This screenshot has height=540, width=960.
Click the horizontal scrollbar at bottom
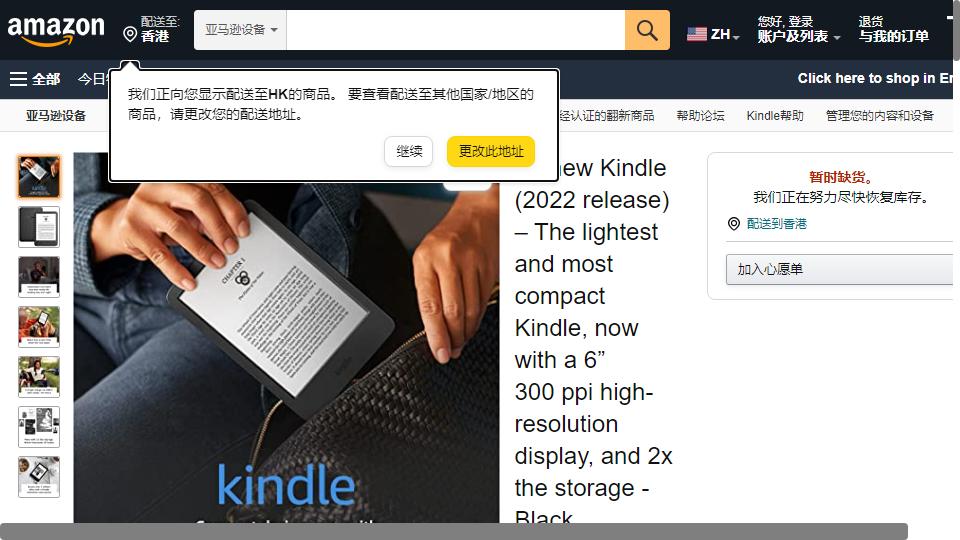pos(454,531)
